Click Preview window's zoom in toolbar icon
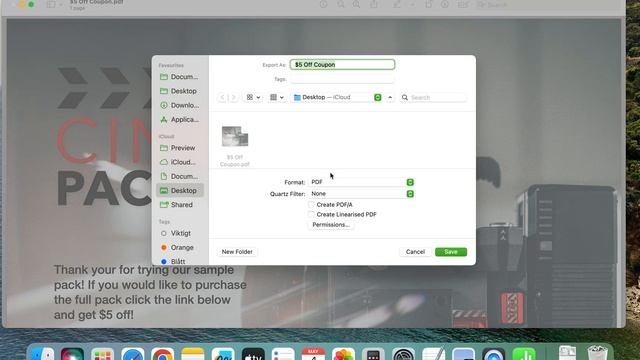 (356, 4)
